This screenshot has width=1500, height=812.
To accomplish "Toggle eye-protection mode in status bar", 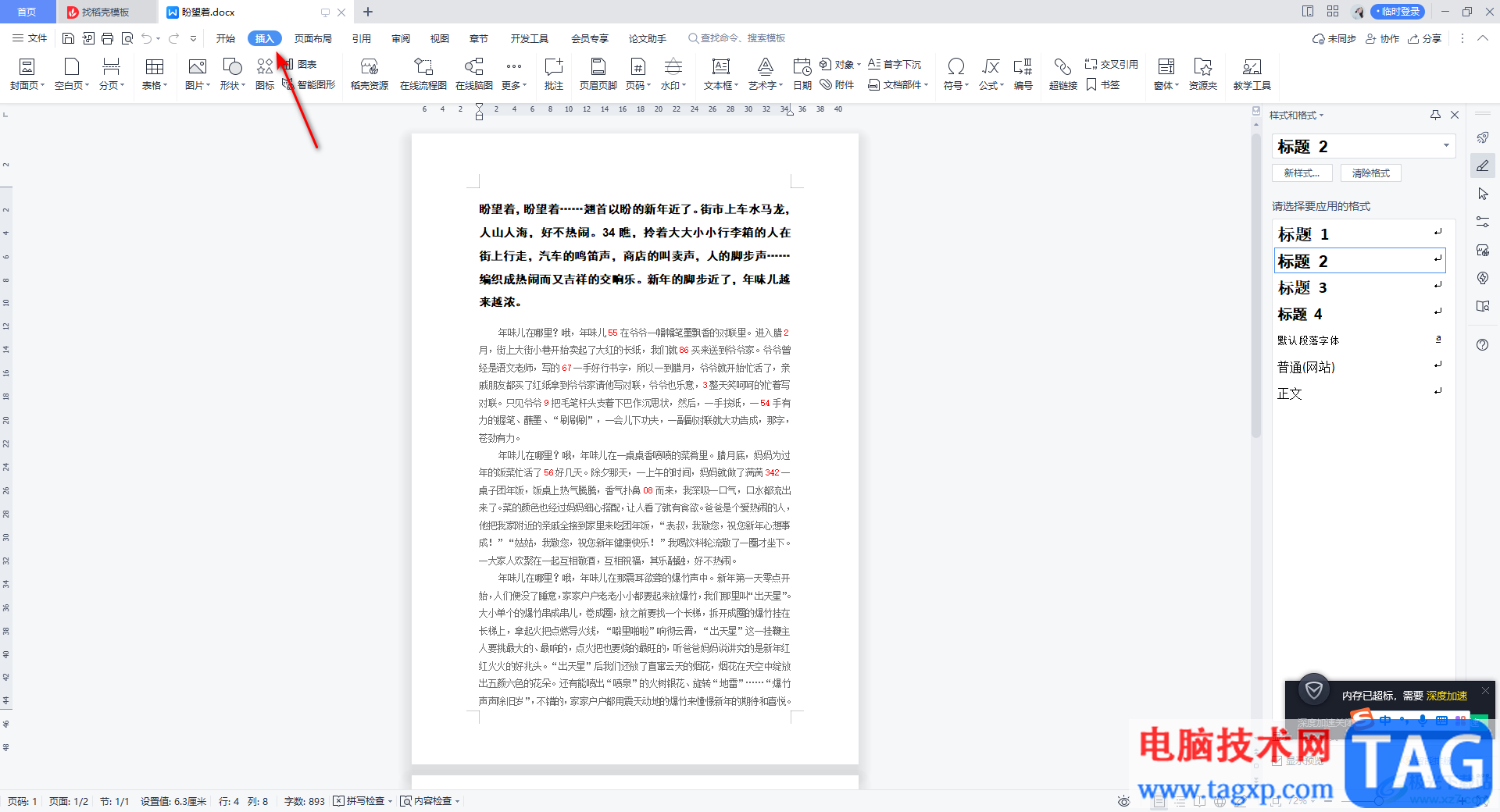I will click(x=1123, y=801).
